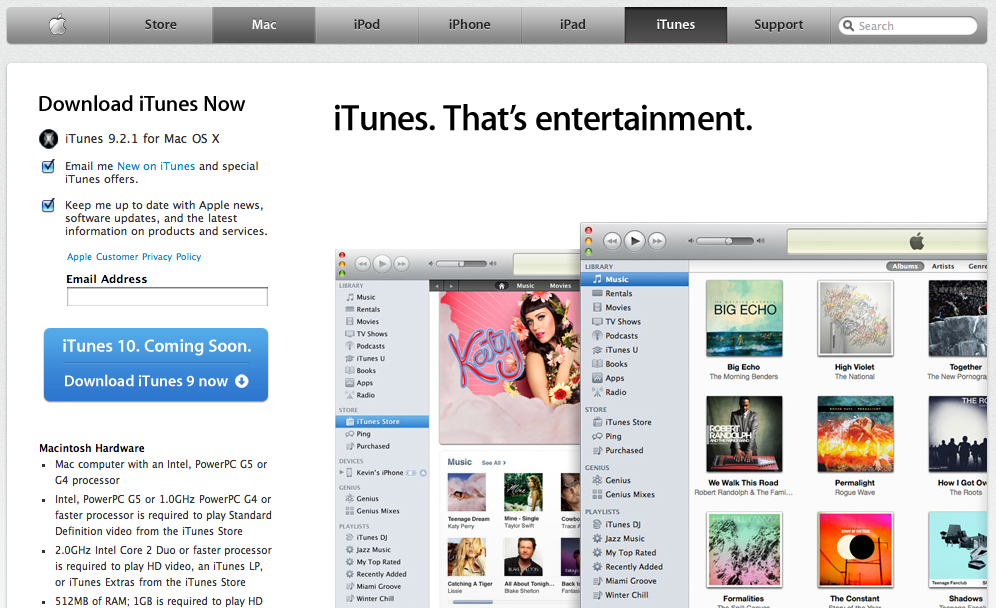The width and height of the screenshot is (996, 608).
Task: Click the rewind button in front iTunes window
Action: 612,241
